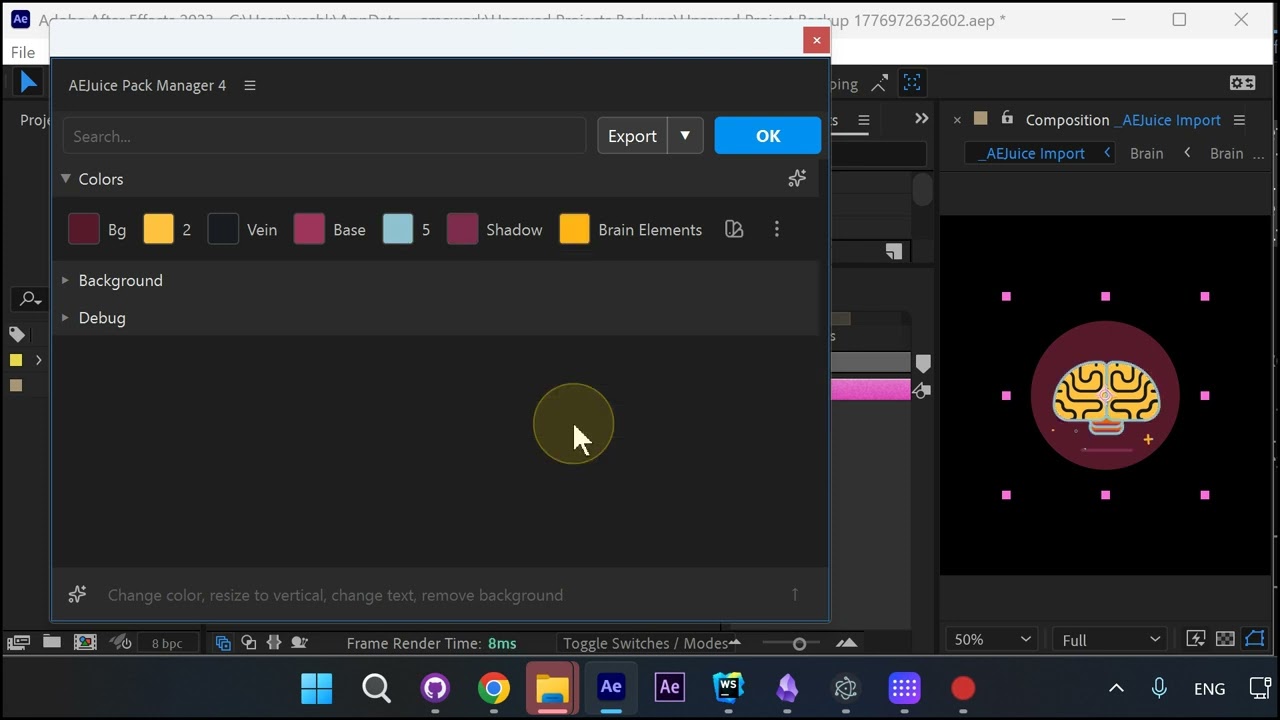Zoom in timeline with large mountains icon
This screenshot has width=1280, height=720.
(847, 643)
